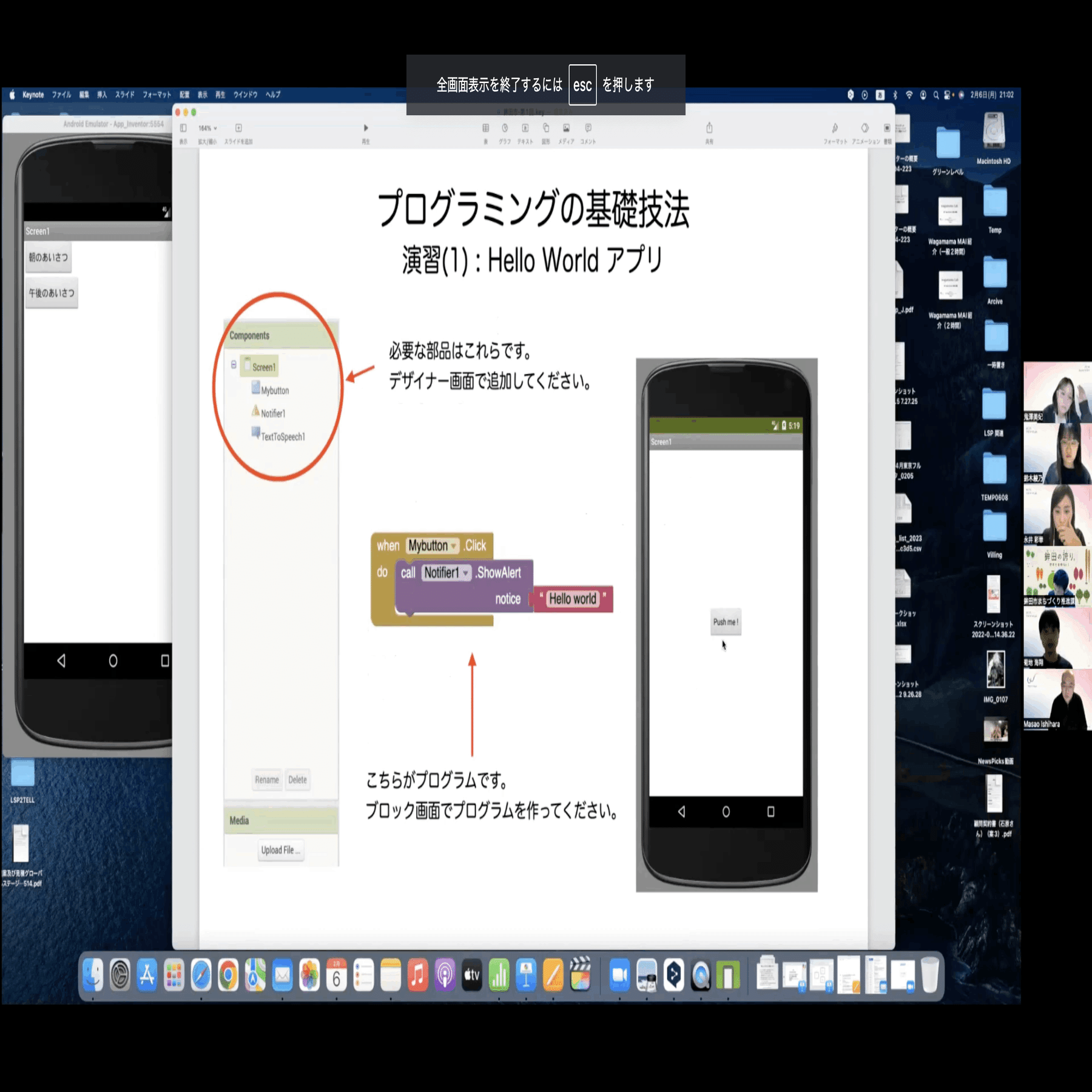Open the 共有 share icon
Viewport: 1092px width, 1092px height.
(709, 129)
